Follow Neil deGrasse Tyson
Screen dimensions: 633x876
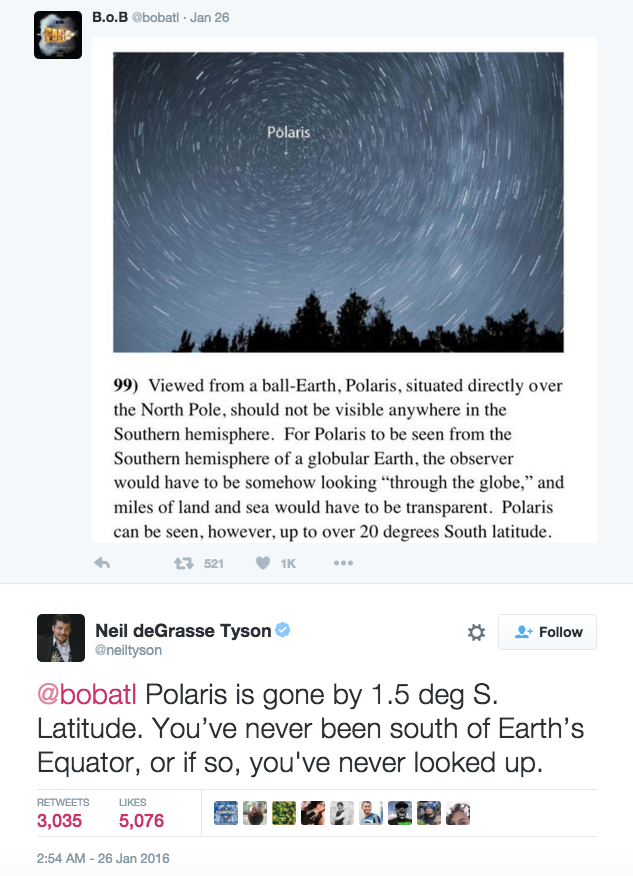[547, 632]
